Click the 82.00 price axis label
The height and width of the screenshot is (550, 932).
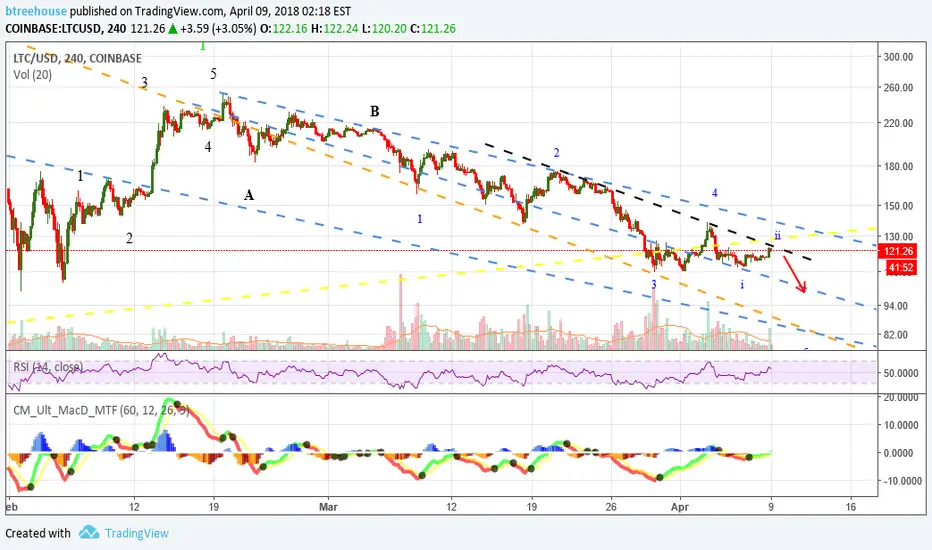point(896,335)
